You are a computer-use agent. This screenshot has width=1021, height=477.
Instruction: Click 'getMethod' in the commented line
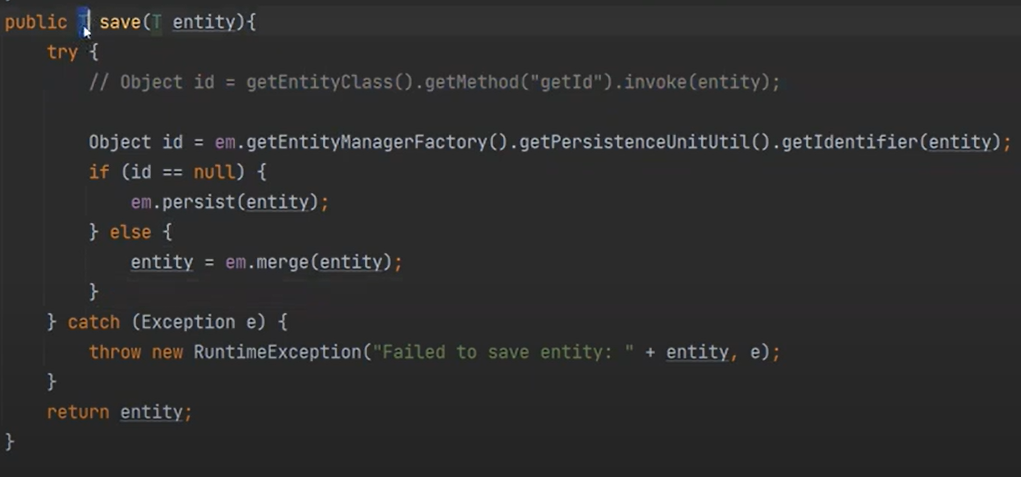point(472,83)
